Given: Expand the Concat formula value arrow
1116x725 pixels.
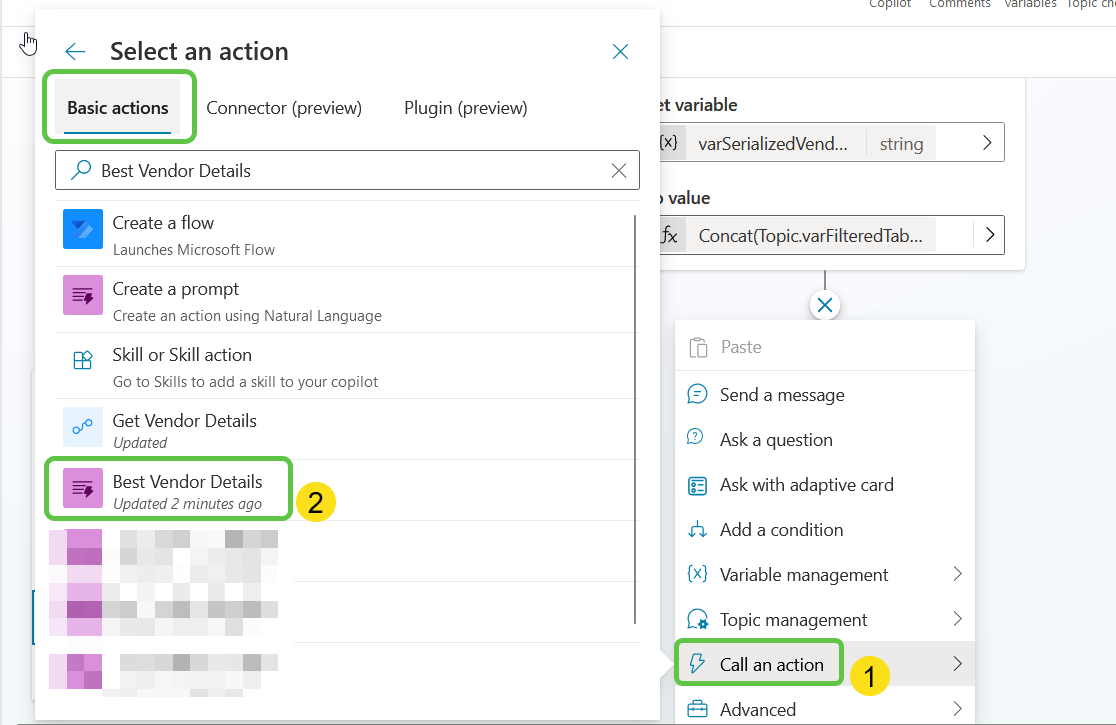Looking at the screenshot, I should (x=989, y=236).
